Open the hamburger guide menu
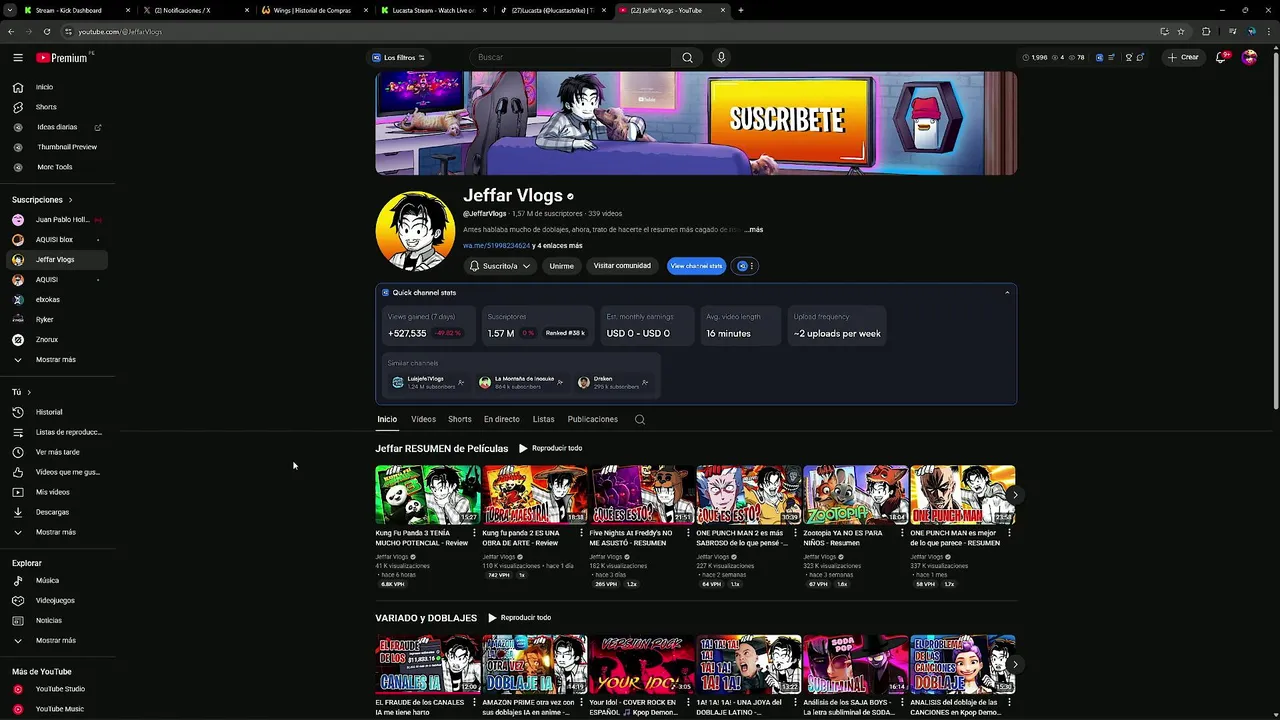Viewport: 1280px width, 720px height. [x=18, y=58]
